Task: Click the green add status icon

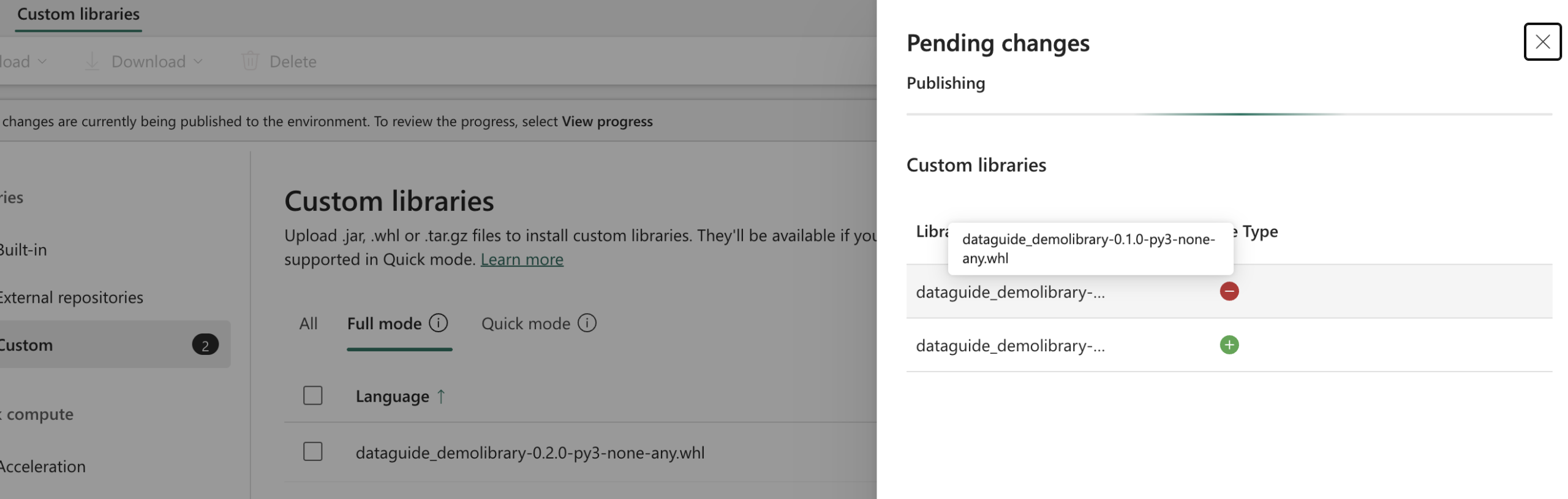Action: [1229, 345]
